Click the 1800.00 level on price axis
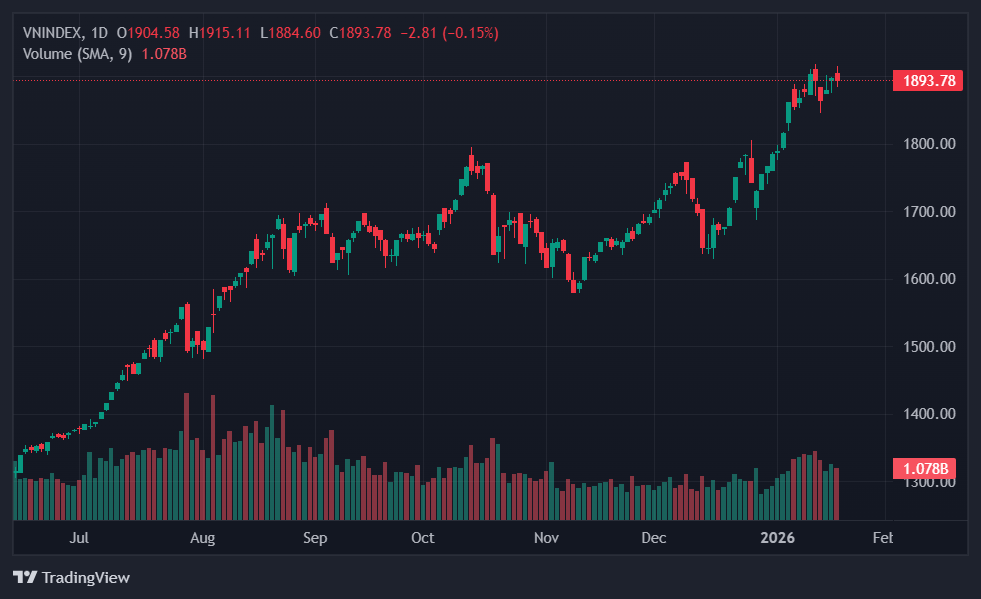This screenshot has height=599, width=981. 929,144
